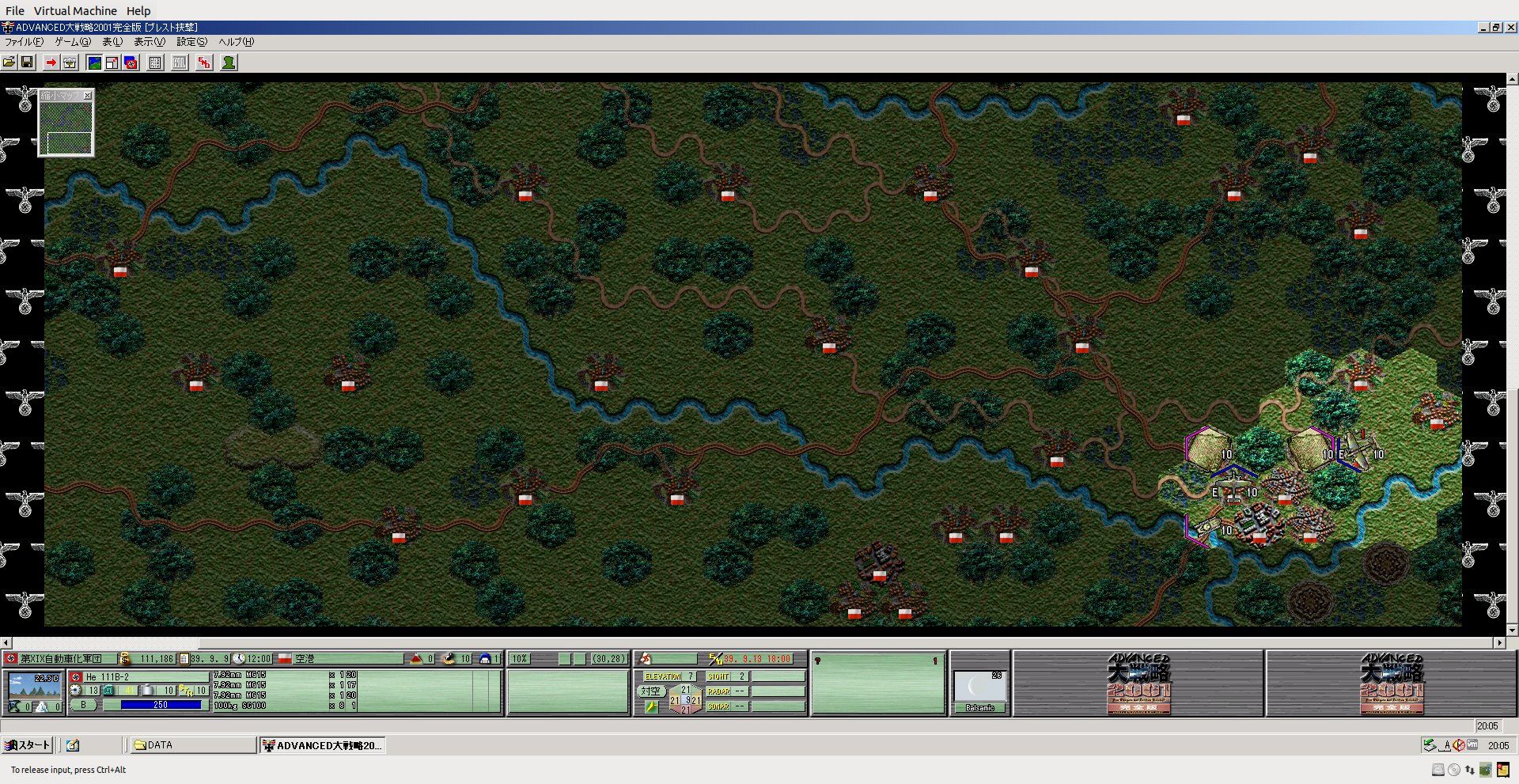Viewport: 1519px width, 784px height.
Task: Open the VM Help menu
Action: [x=138, y=11]
